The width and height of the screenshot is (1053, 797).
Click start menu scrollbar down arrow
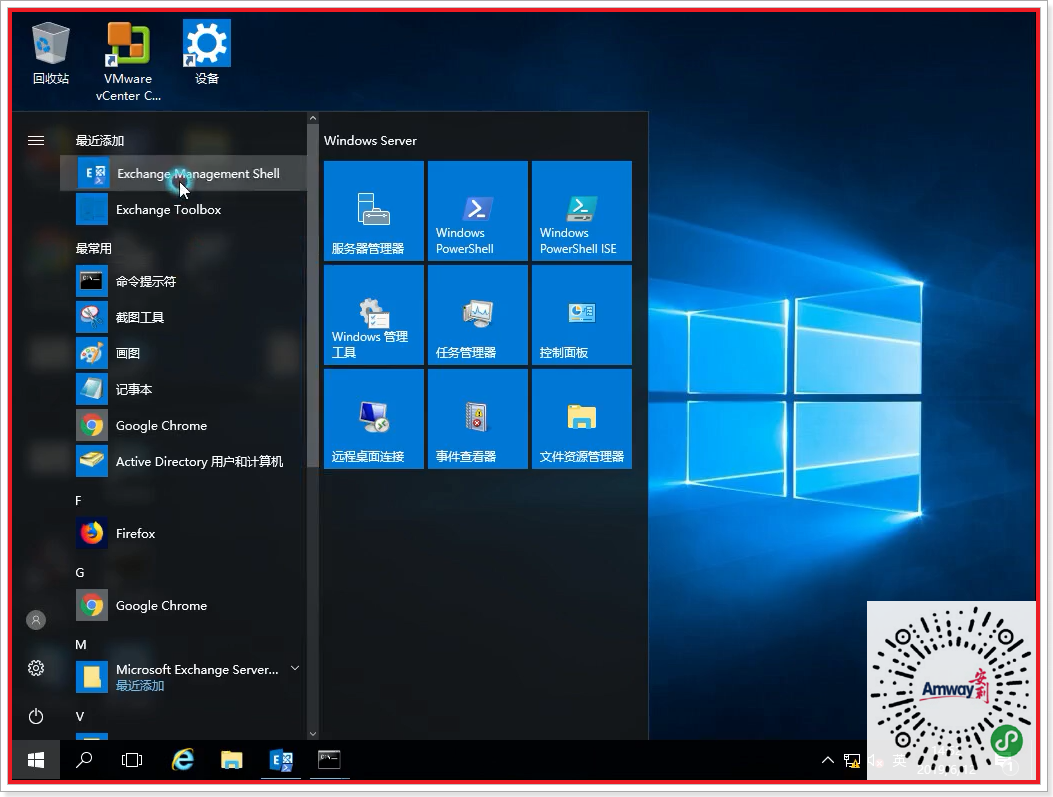coord(313,734)
